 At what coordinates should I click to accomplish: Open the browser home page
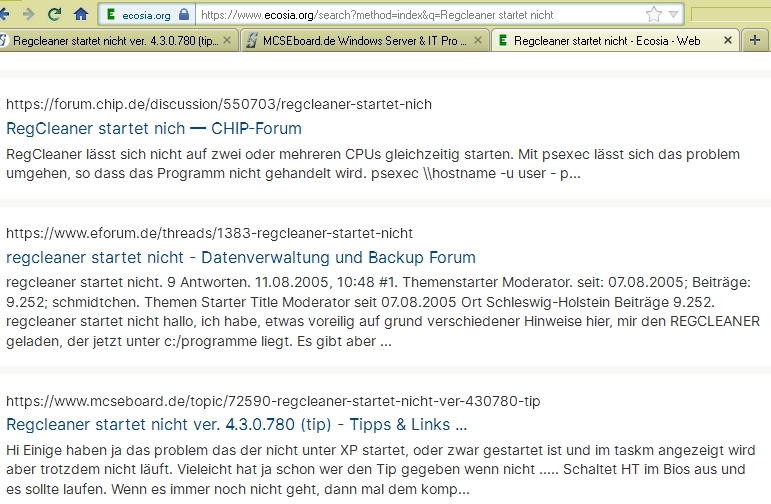pos(81,14)
